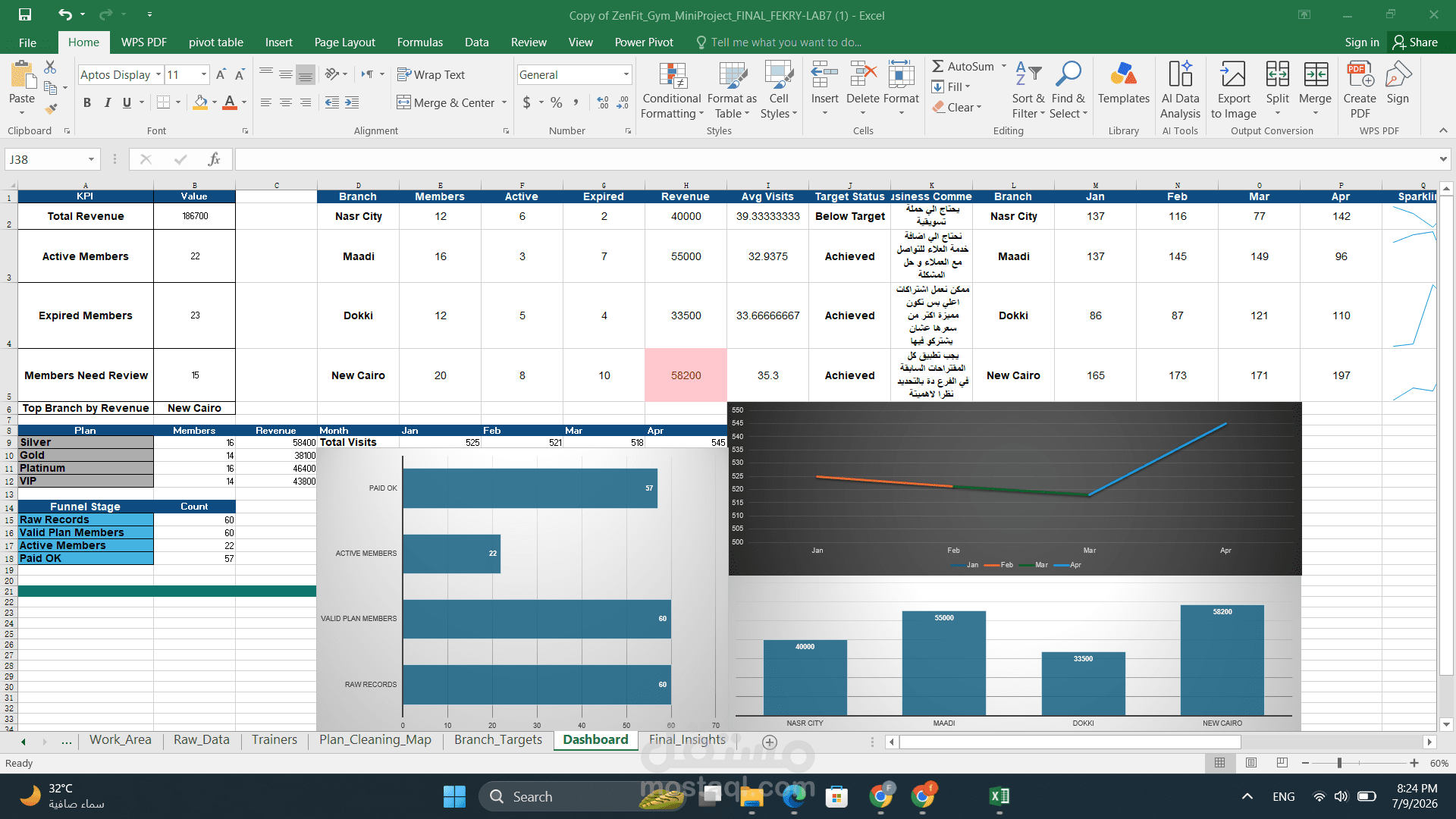This screenshot has height=819, width=1456.
Task: Open the pivot table ribbon tab
Action: click(216, 42)
